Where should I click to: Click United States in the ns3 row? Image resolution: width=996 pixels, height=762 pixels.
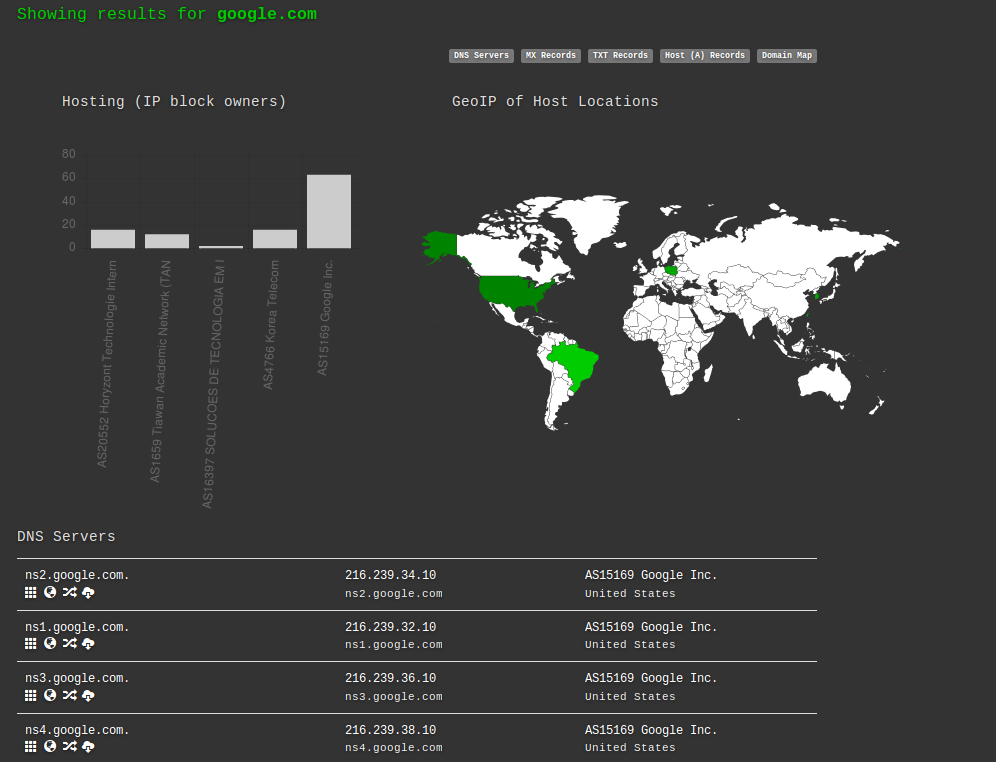pos(630,697)
